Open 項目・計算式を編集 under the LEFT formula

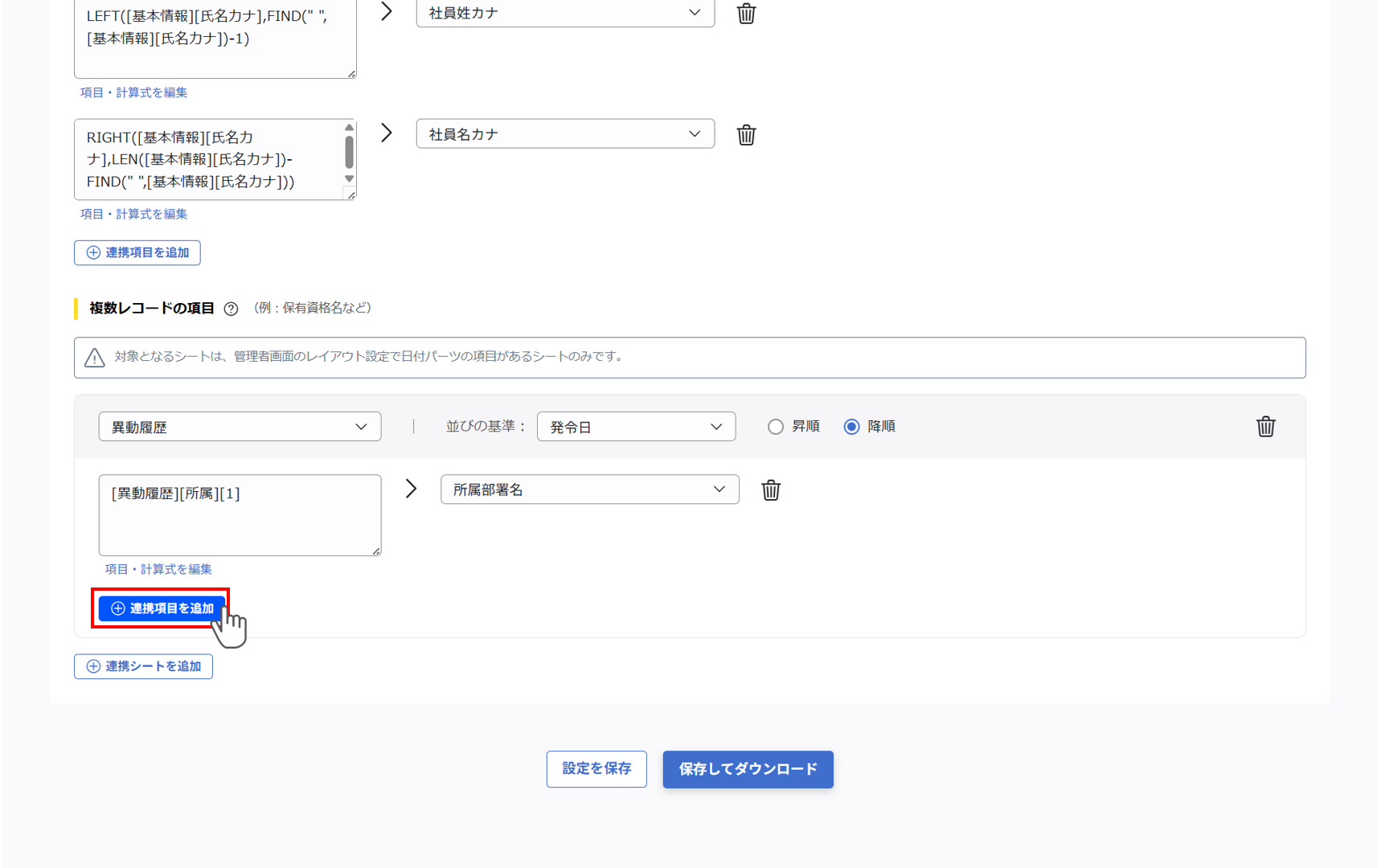[133, 92]
